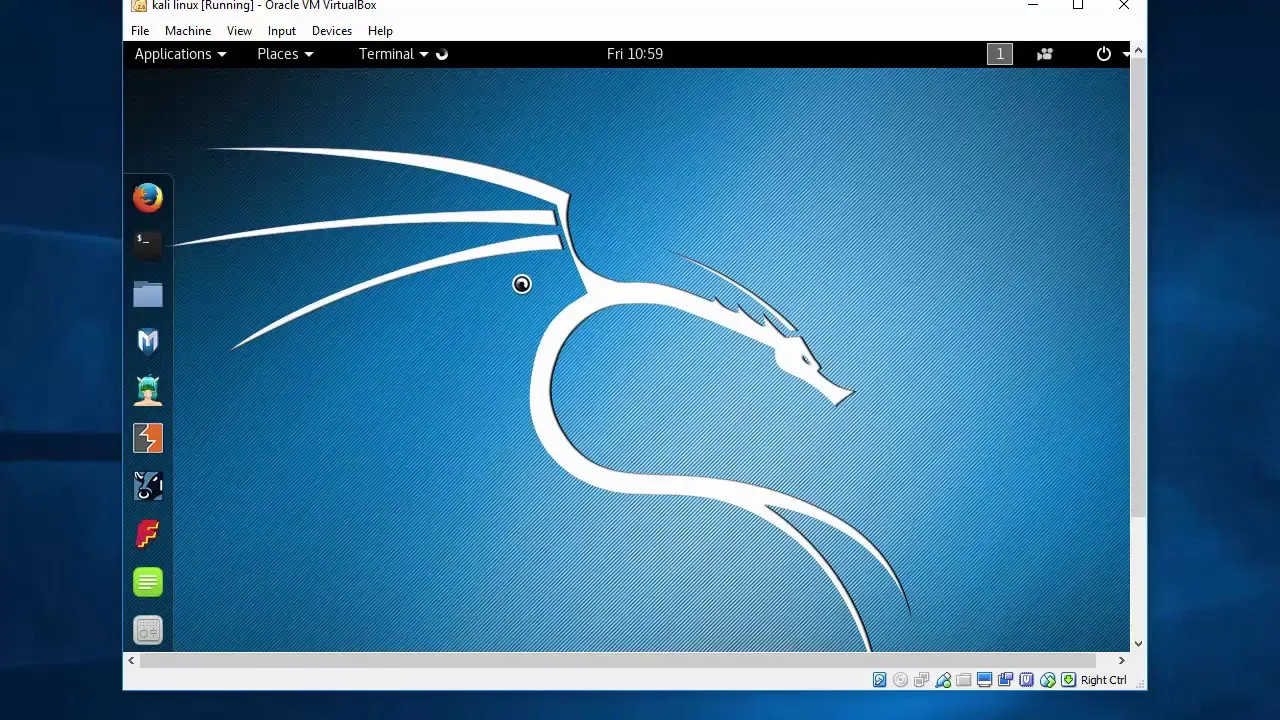Maximize the VirtualBox window

[x=1078, y=6]
